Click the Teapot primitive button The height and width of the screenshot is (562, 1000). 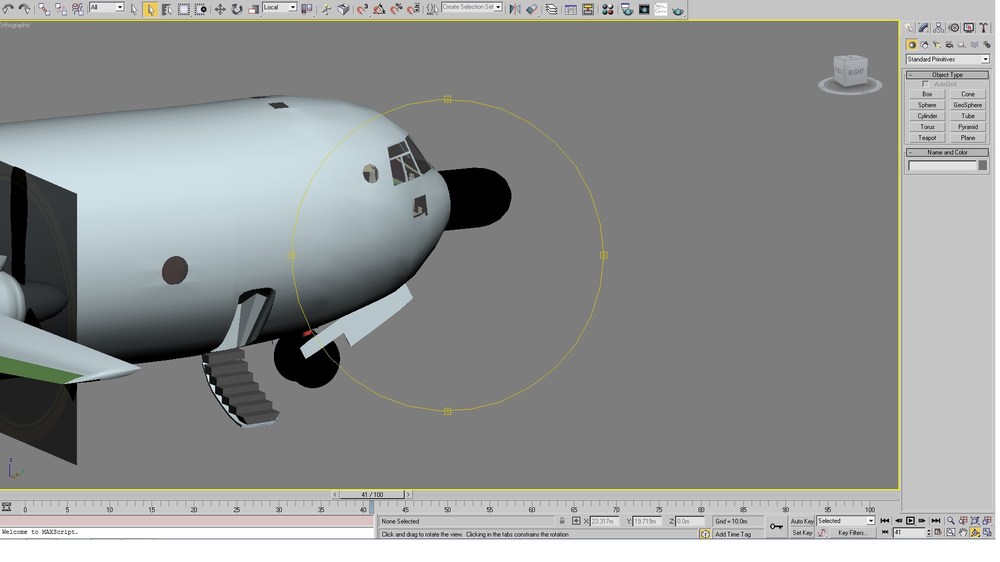coord(927,138)
